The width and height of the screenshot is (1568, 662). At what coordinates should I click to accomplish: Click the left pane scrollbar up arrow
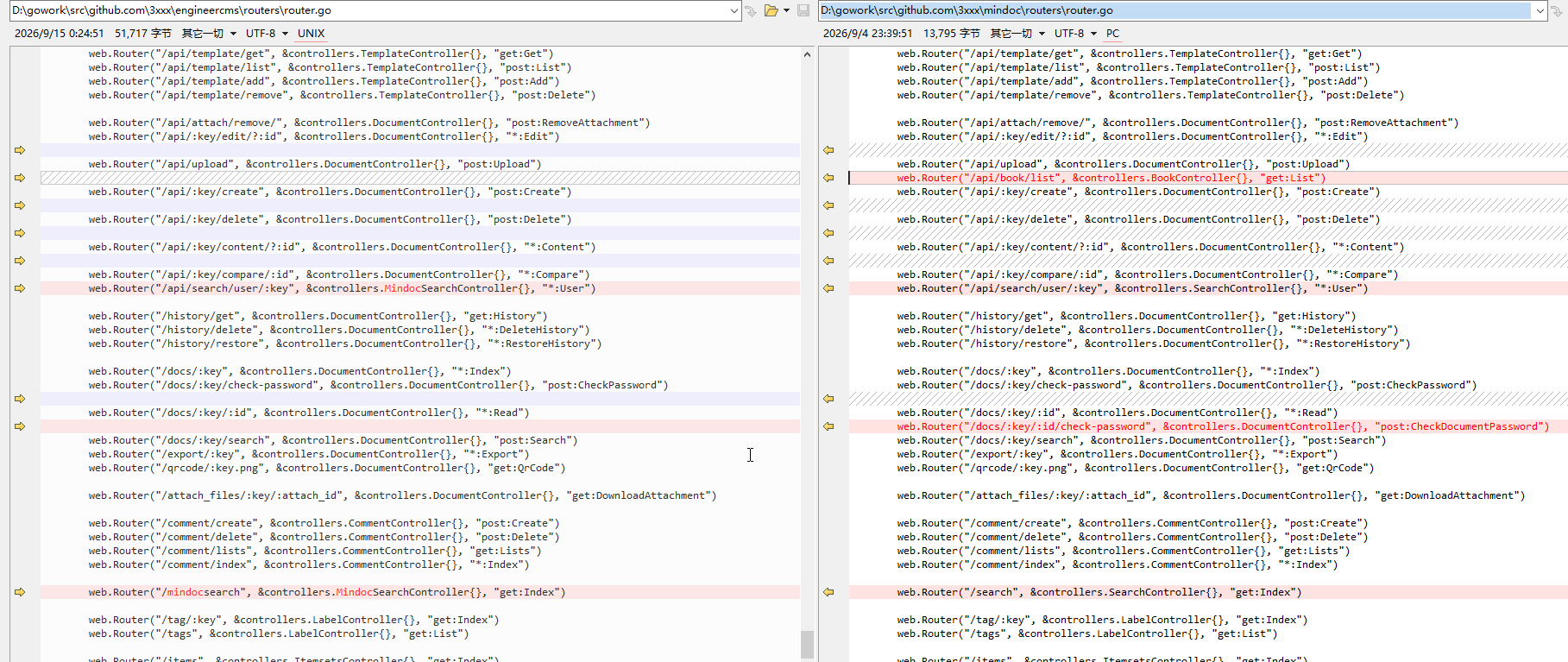[x=807, y=54]
